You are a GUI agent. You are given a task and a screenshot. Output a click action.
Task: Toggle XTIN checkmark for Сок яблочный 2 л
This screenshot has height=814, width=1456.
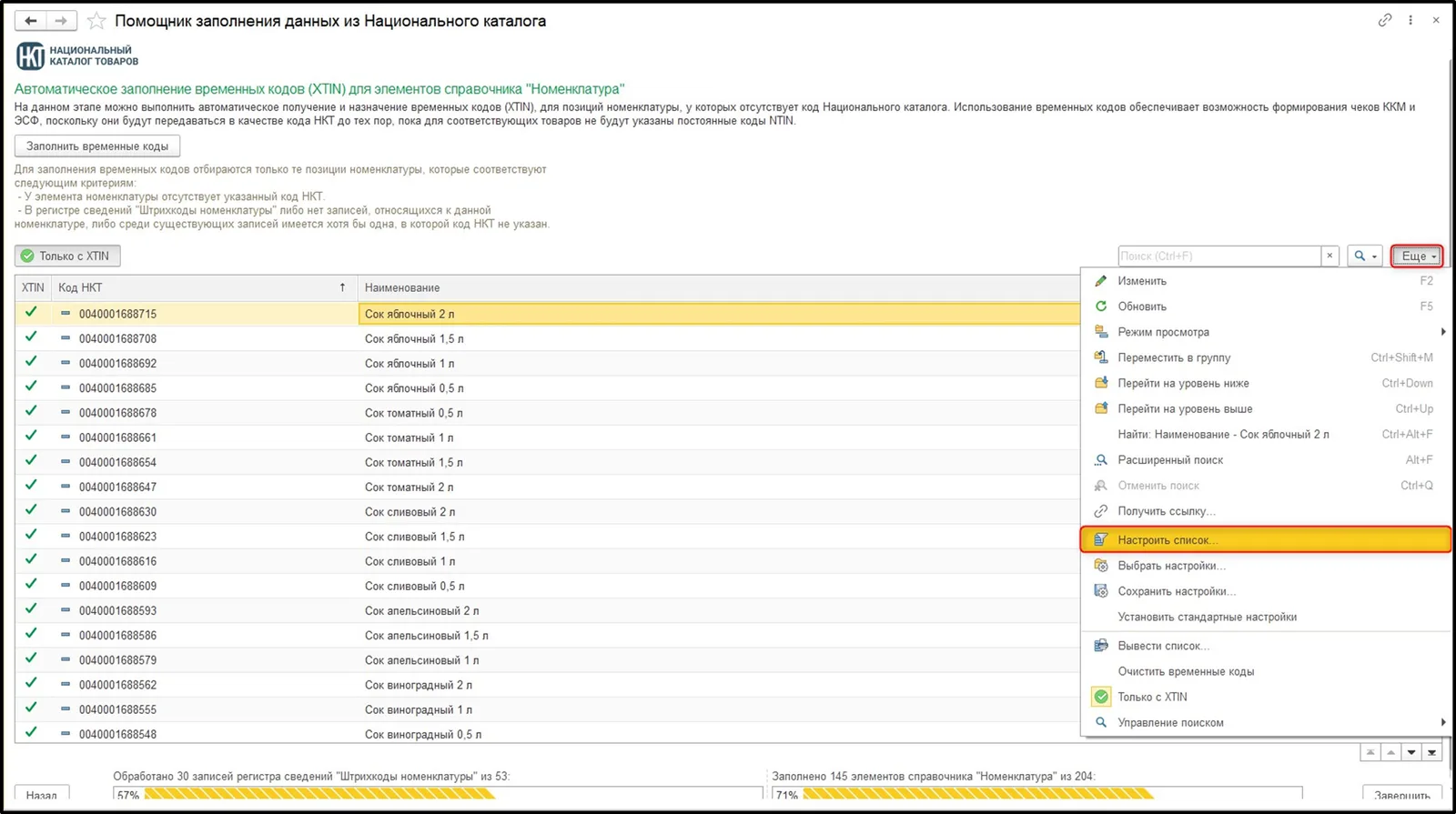coord(32,313)
